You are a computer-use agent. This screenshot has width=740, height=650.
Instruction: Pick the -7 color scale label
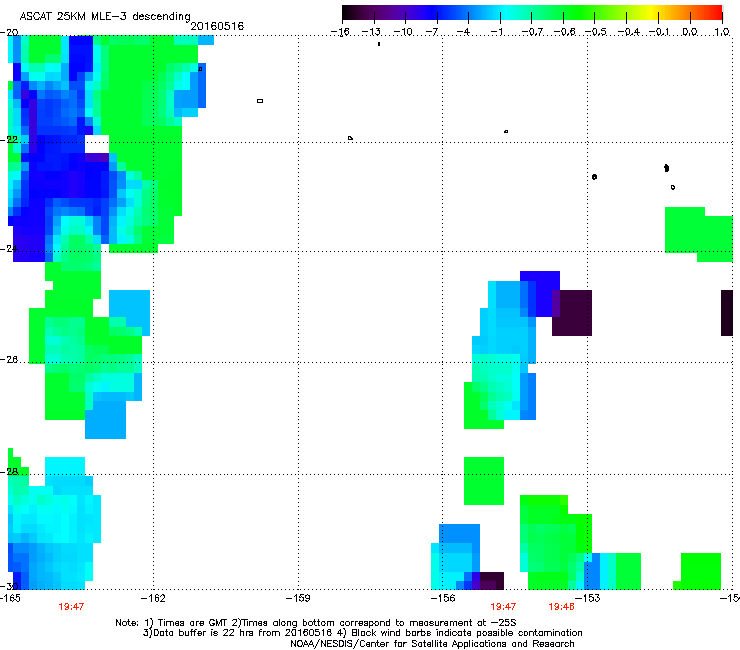(432, 32)
